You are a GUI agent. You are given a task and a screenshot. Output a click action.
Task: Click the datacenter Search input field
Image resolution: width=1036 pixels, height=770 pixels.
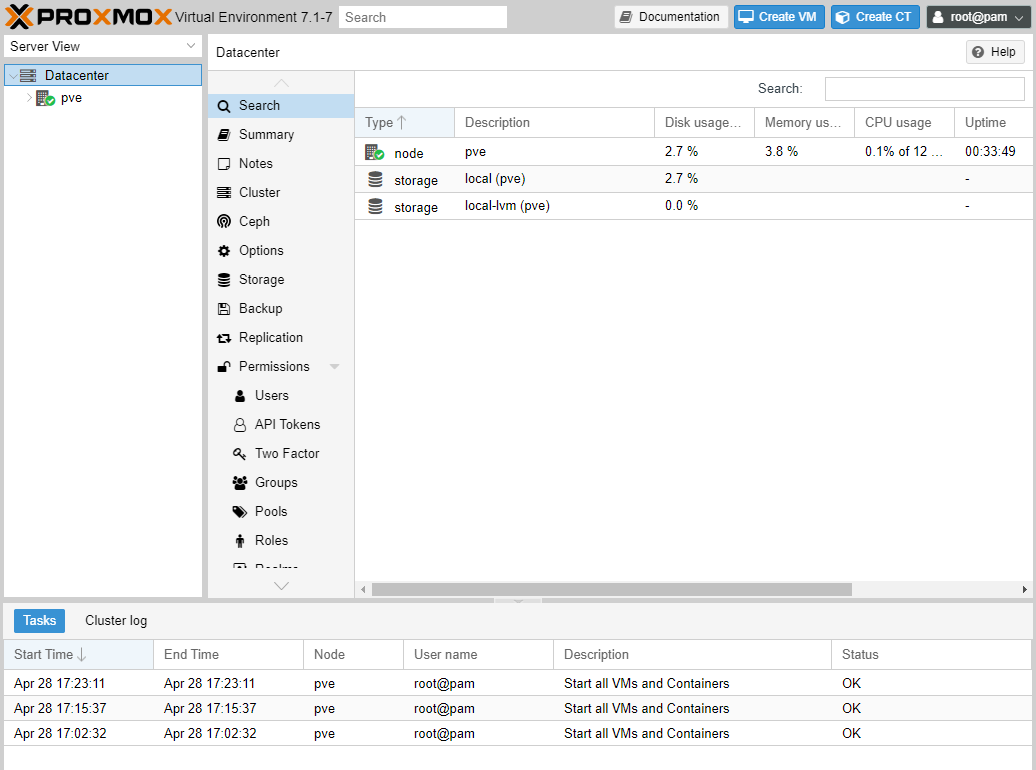924,89
